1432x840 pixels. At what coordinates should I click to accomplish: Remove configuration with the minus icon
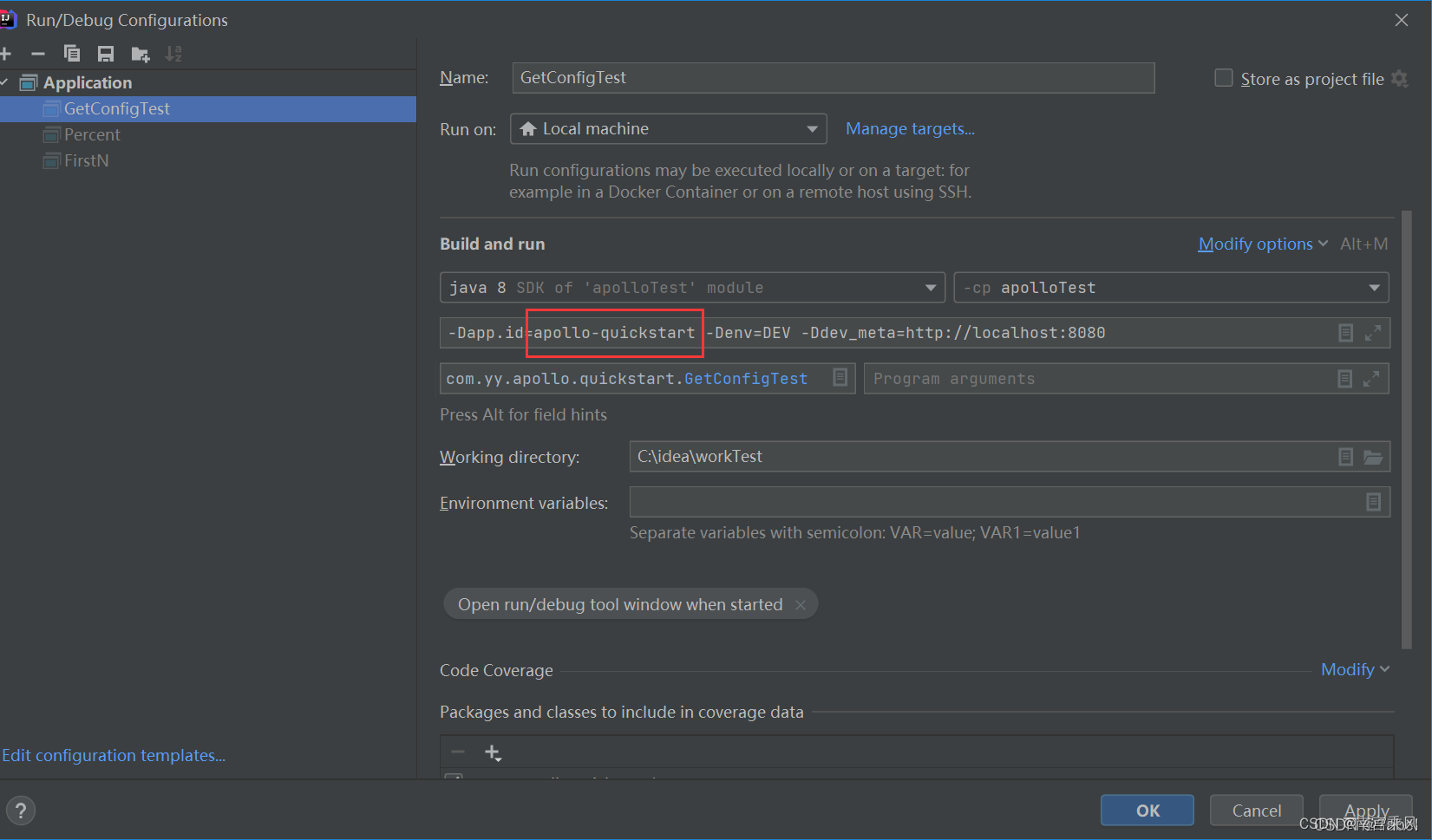38,54
